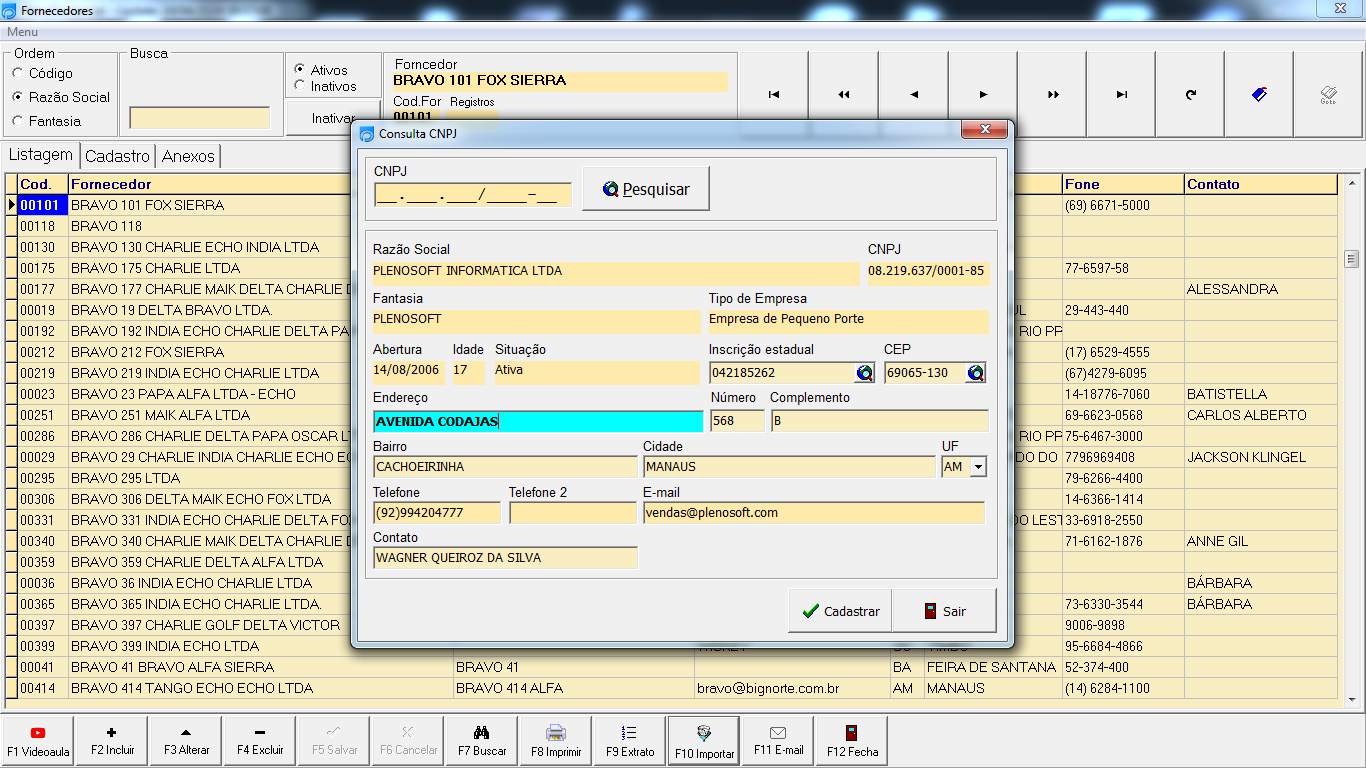
Task: Click phone cell (69) 6671-5000
Action: pyautogui.click(x=1123, y=205)
